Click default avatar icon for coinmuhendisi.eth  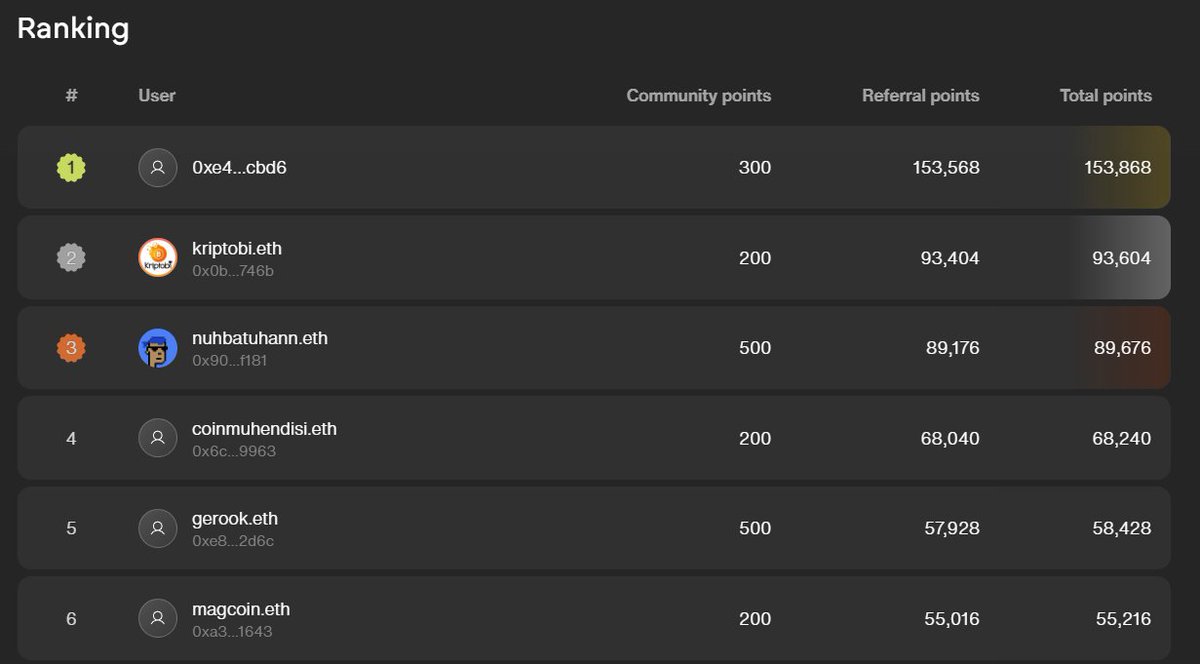point(157,438)
